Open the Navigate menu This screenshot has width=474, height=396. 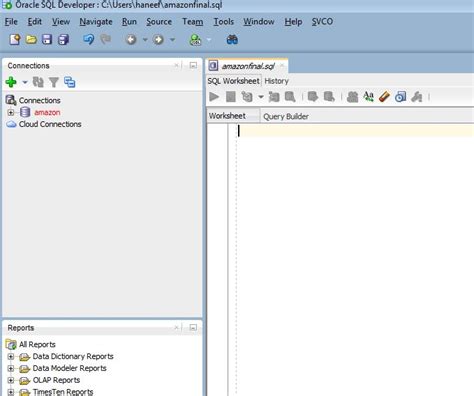click(96, 22)
